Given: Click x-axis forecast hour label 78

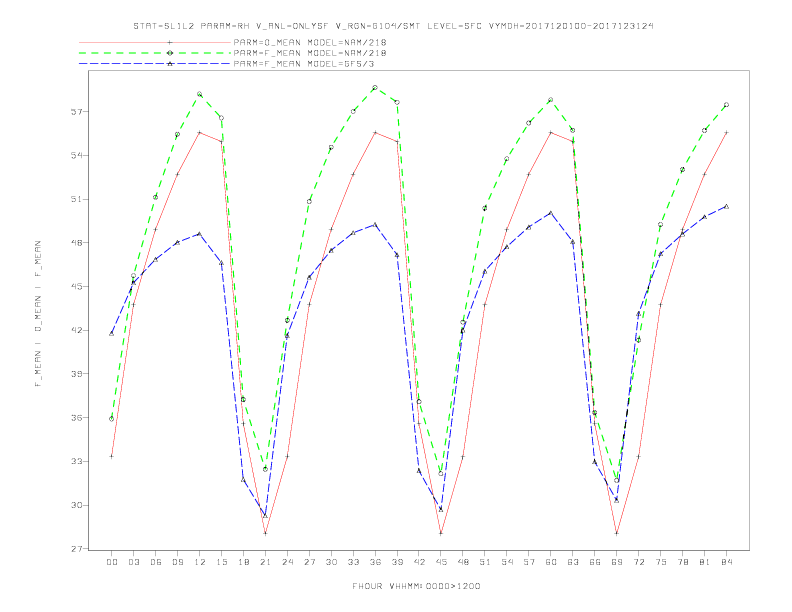Looking at the screenshot, I should coord(683,562).
